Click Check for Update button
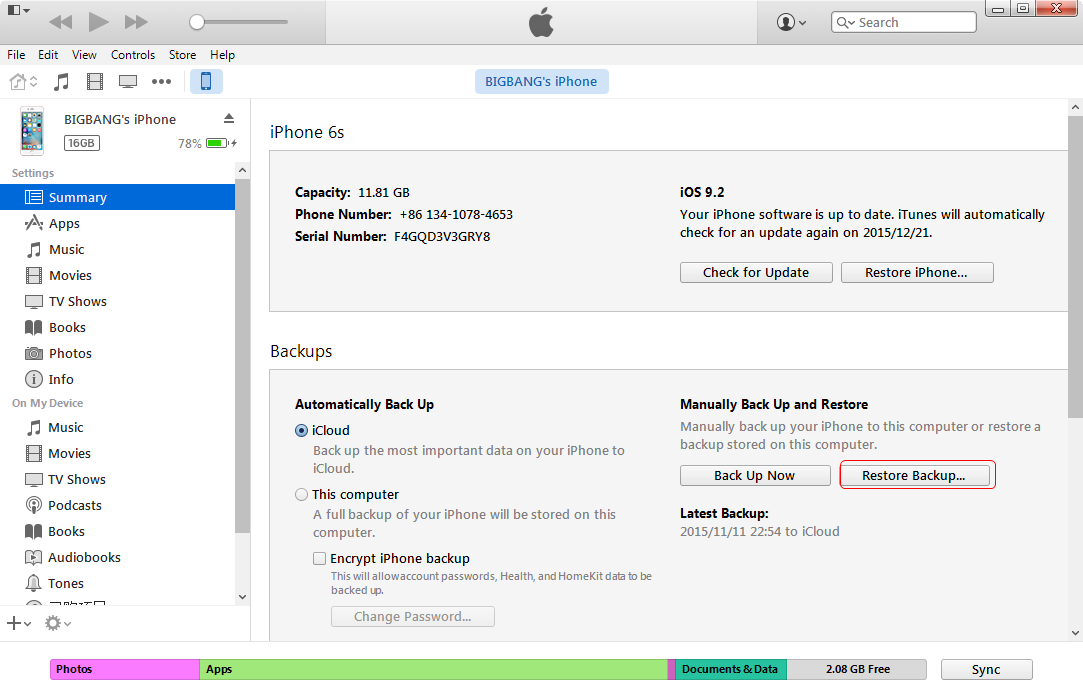The image size is (1083, 697). (756, 272)
